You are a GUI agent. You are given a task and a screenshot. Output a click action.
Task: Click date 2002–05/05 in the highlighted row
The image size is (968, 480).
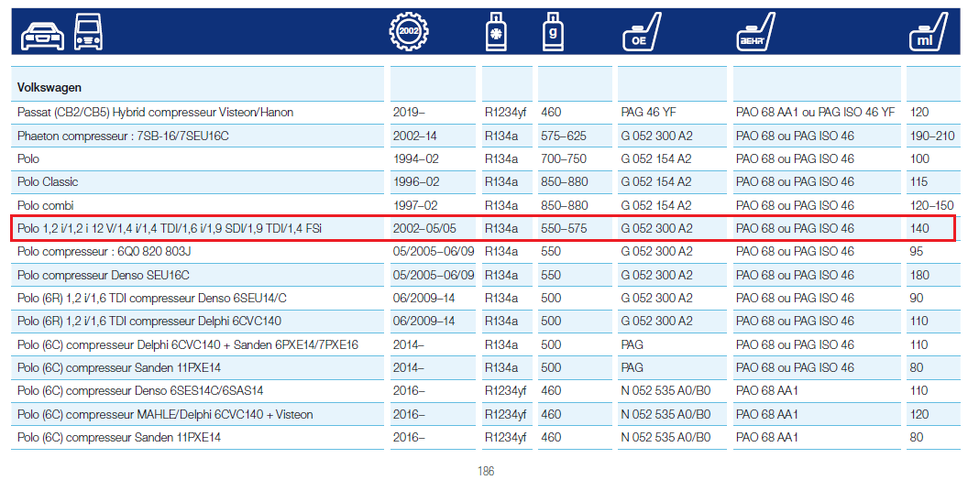pos(424,229)
